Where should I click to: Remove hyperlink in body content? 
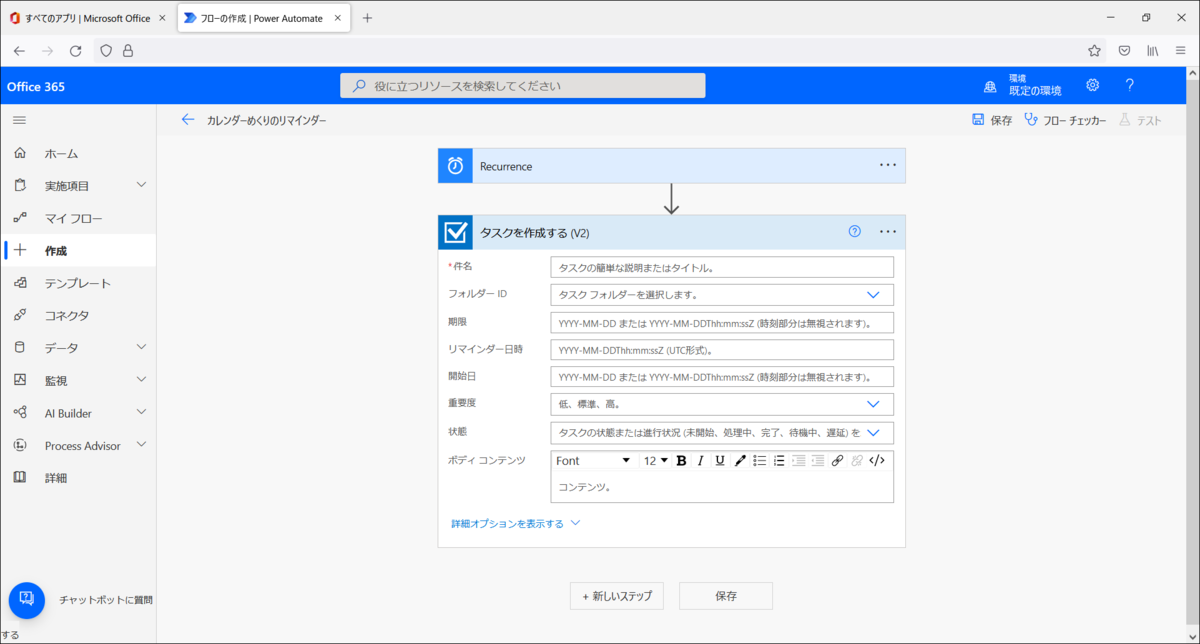[x=857, y=461]
